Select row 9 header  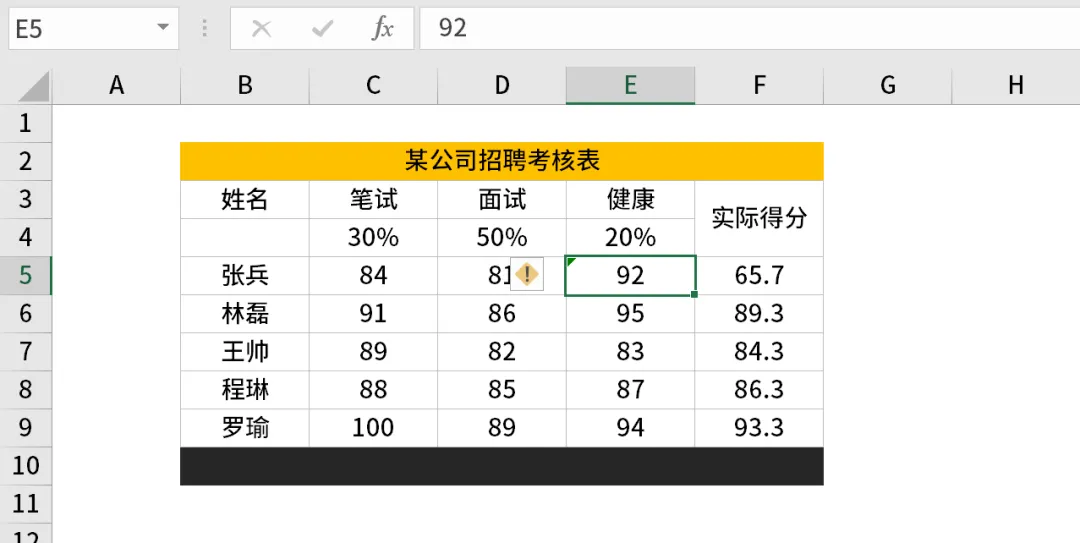25,428
